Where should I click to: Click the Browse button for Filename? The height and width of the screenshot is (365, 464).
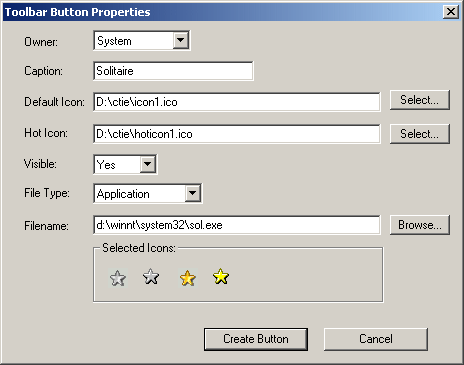coord(420,225)
